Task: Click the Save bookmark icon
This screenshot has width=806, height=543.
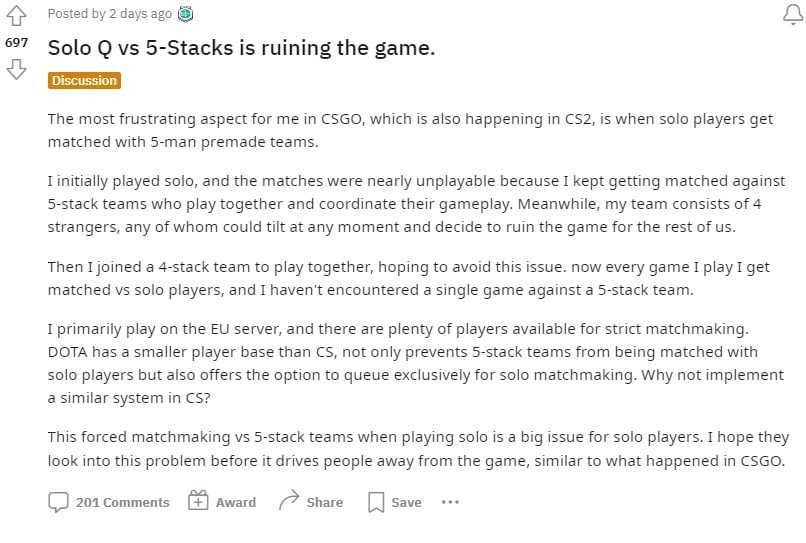Action: tap(376, 502)
